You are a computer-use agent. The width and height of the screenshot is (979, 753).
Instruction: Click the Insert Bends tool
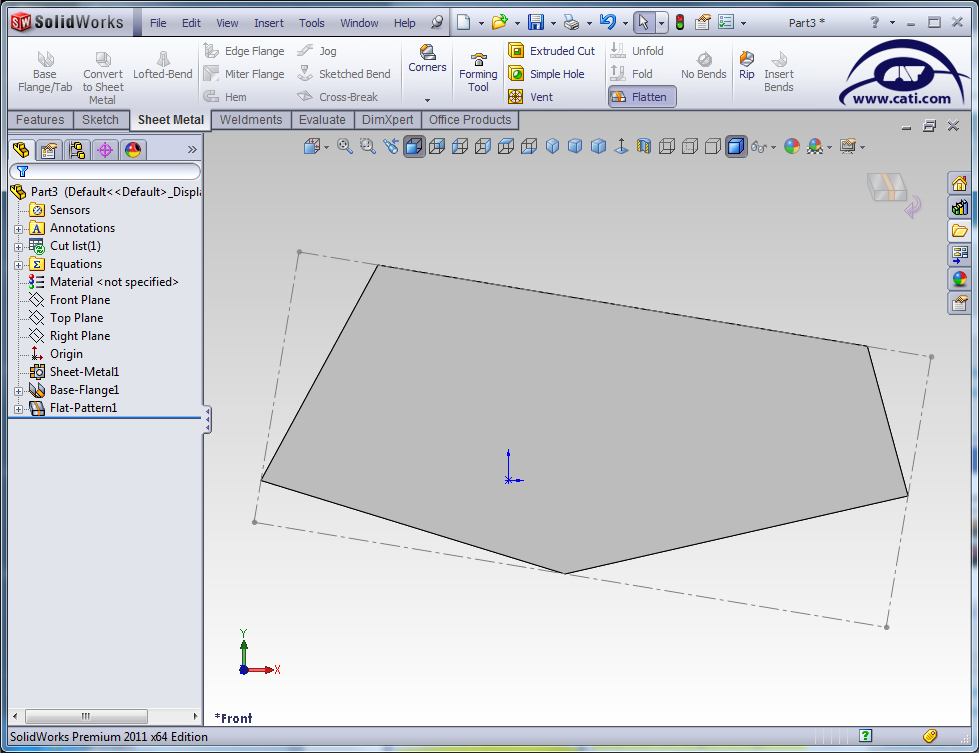tap(779, 72)
